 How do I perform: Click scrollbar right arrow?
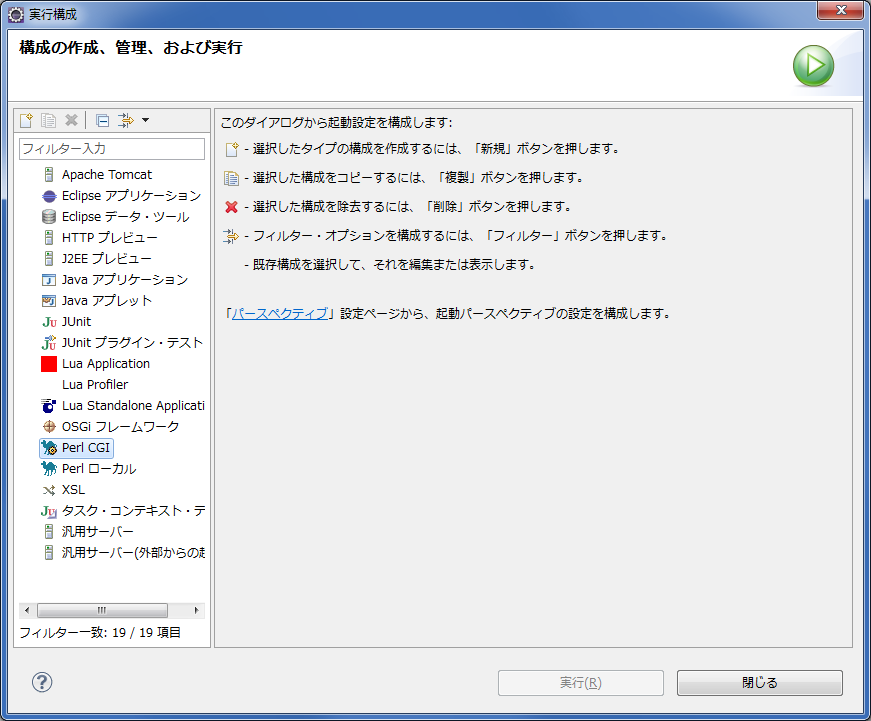click(x=197, y=610)
